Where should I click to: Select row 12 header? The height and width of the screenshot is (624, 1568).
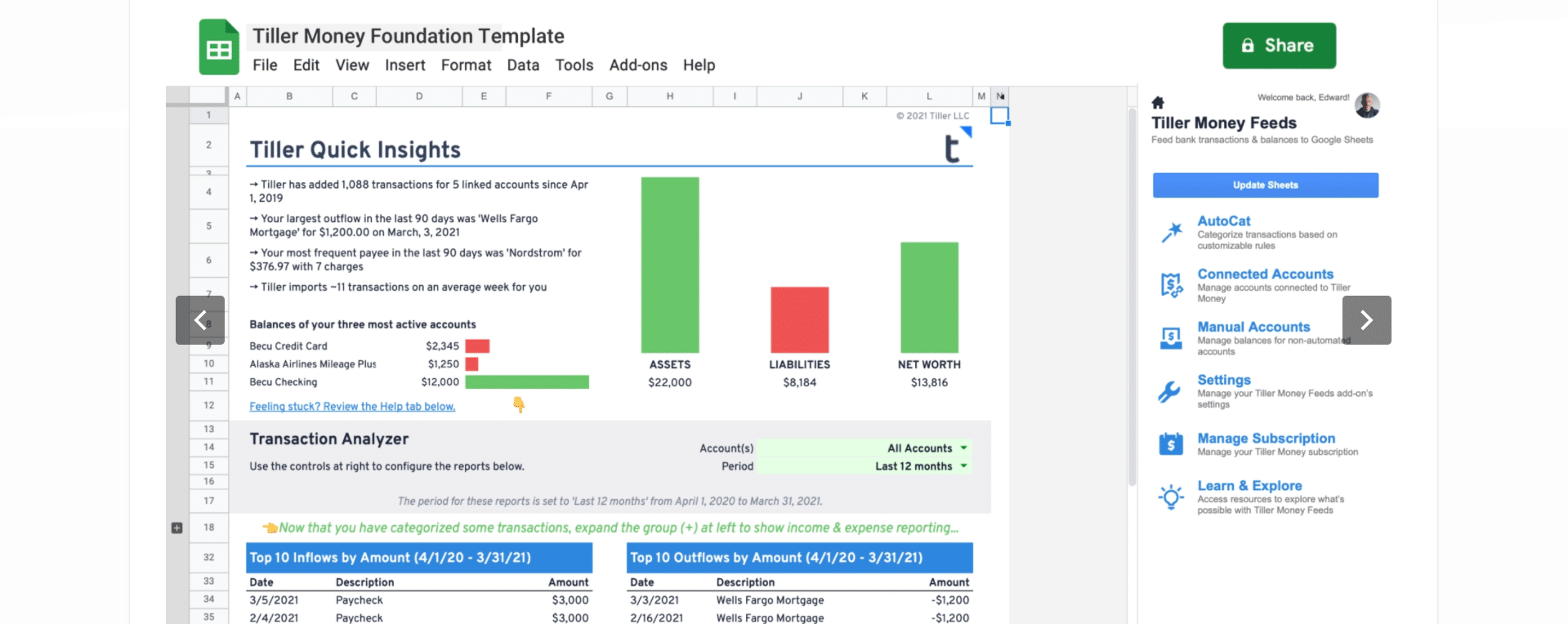click(209, 405)
